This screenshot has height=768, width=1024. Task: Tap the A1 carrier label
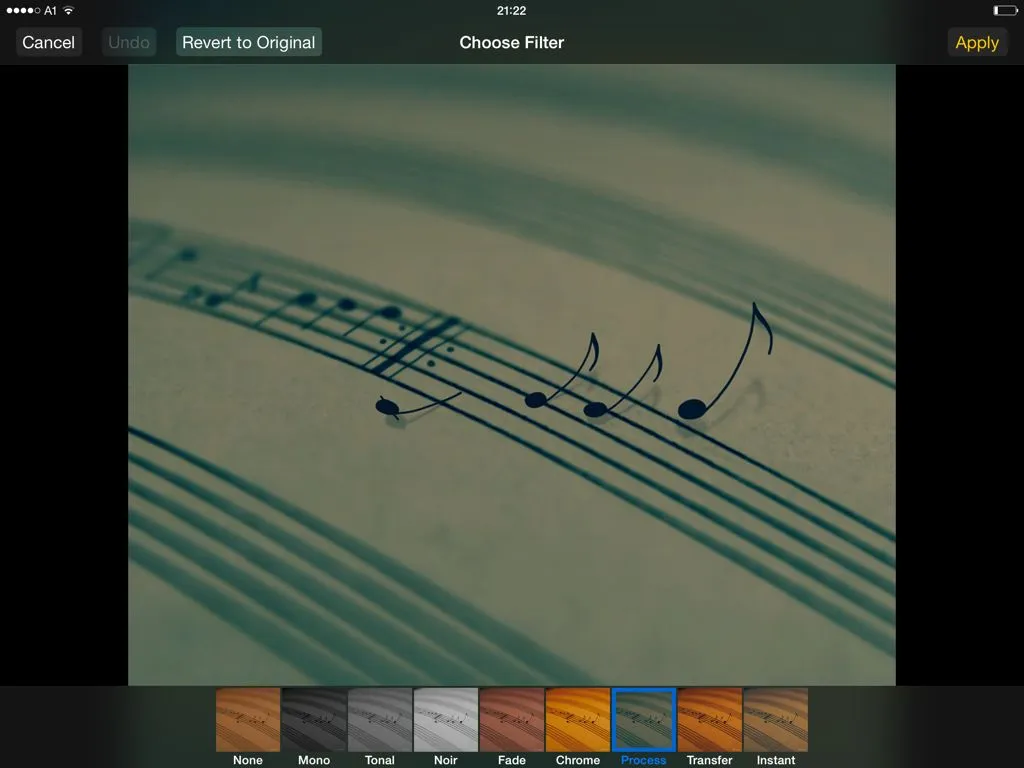pyautogui.click(x=50, y=11)
